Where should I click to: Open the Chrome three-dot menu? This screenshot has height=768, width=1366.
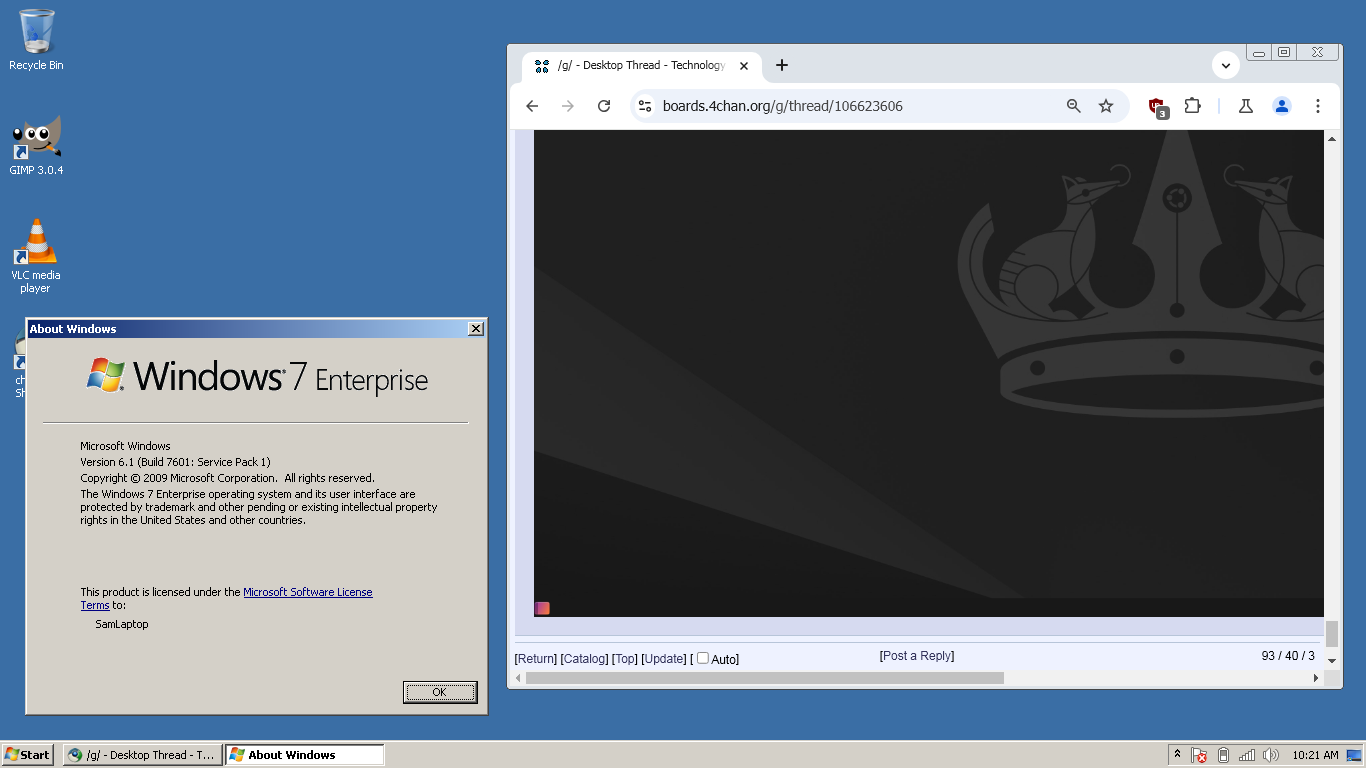tap(1318, 106)
